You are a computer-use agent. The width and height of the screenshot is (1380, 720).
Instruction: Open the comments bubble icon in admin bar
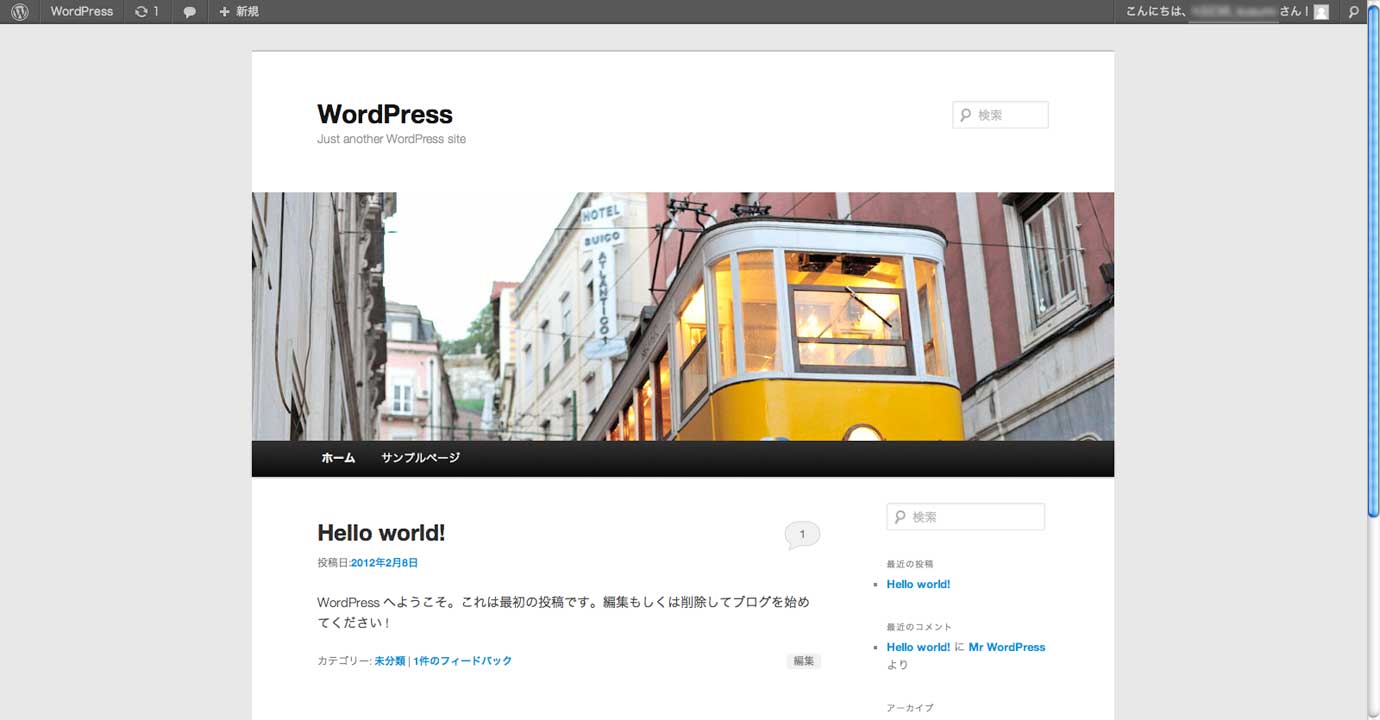pos(189,12)
